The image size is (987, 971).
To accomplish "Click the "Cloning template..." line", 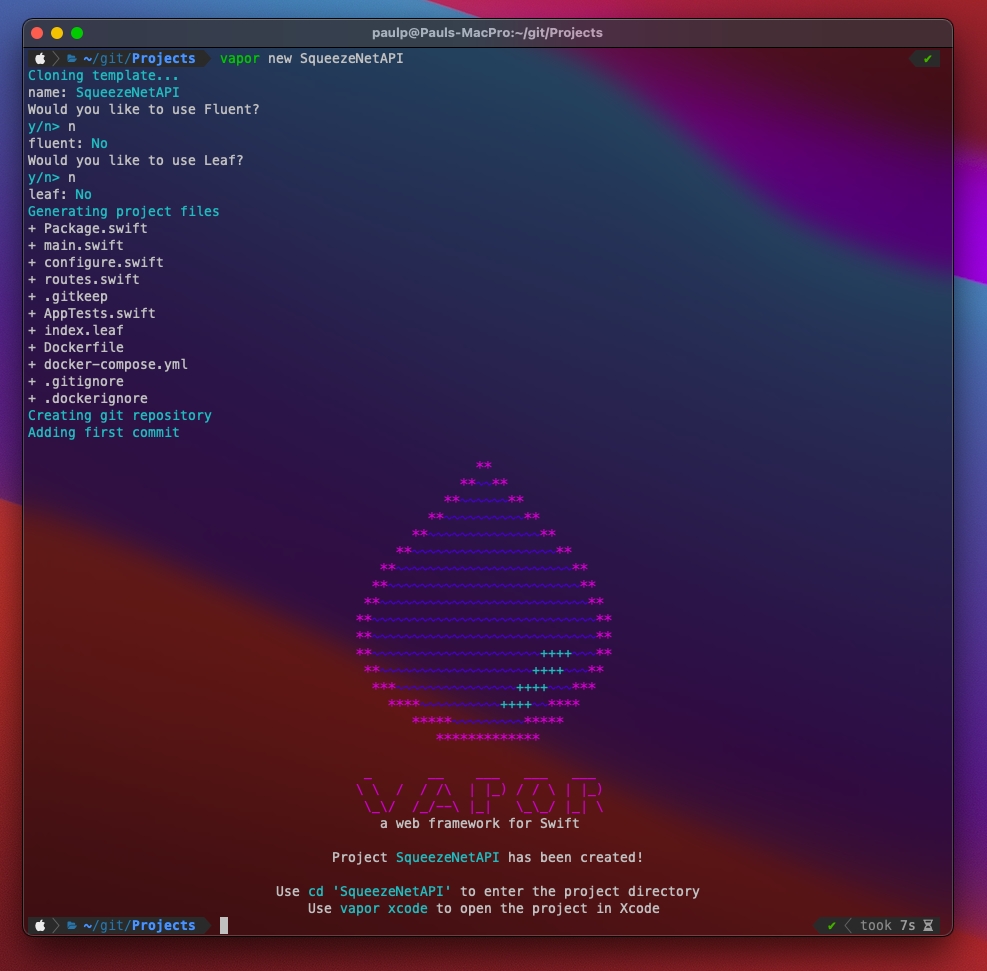I will [x=103, y=76].
